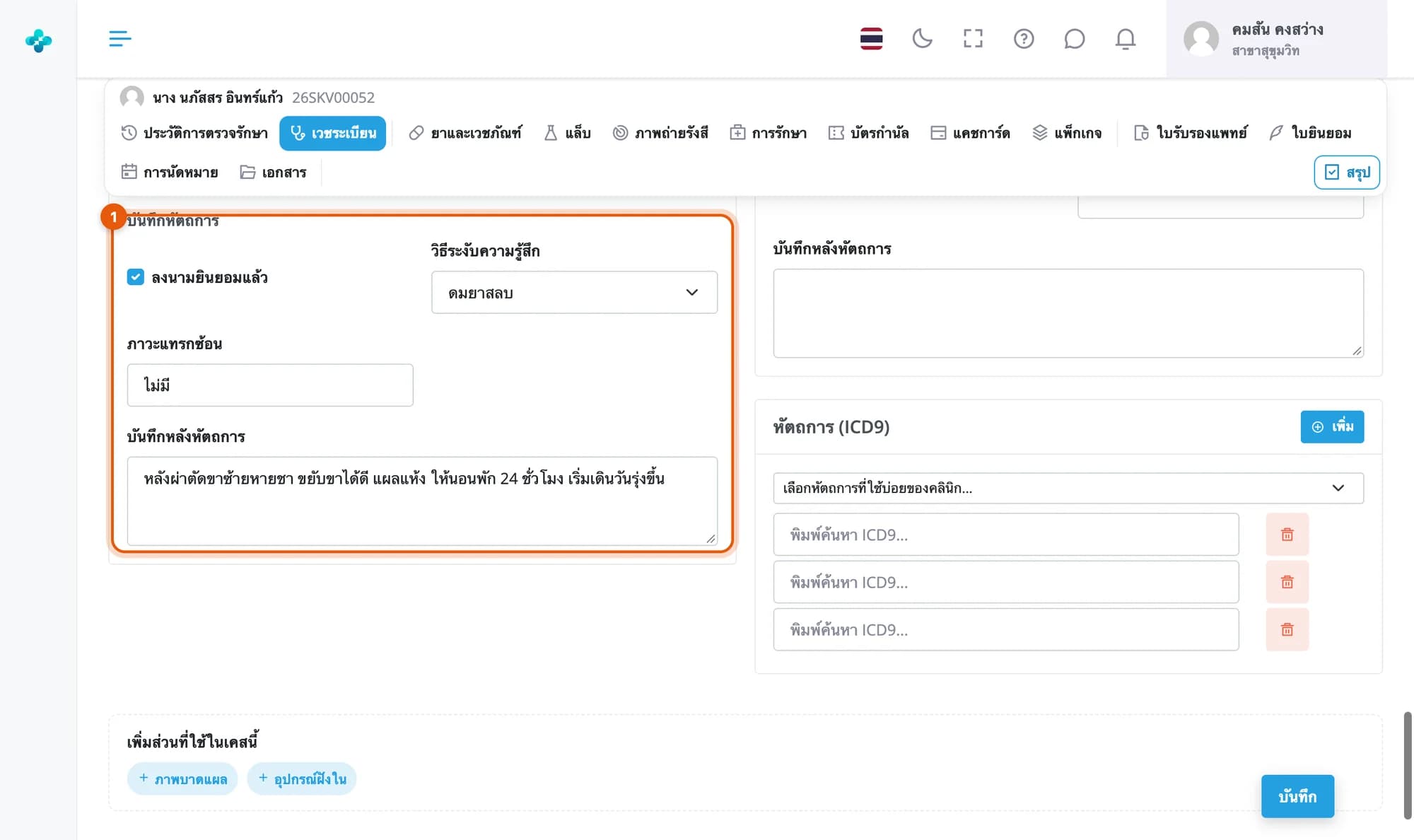Screen dimensions: 1414x840
Task: Click the first พิมพ์ค้นหา ICD9 field
Action: [1005, 535]
